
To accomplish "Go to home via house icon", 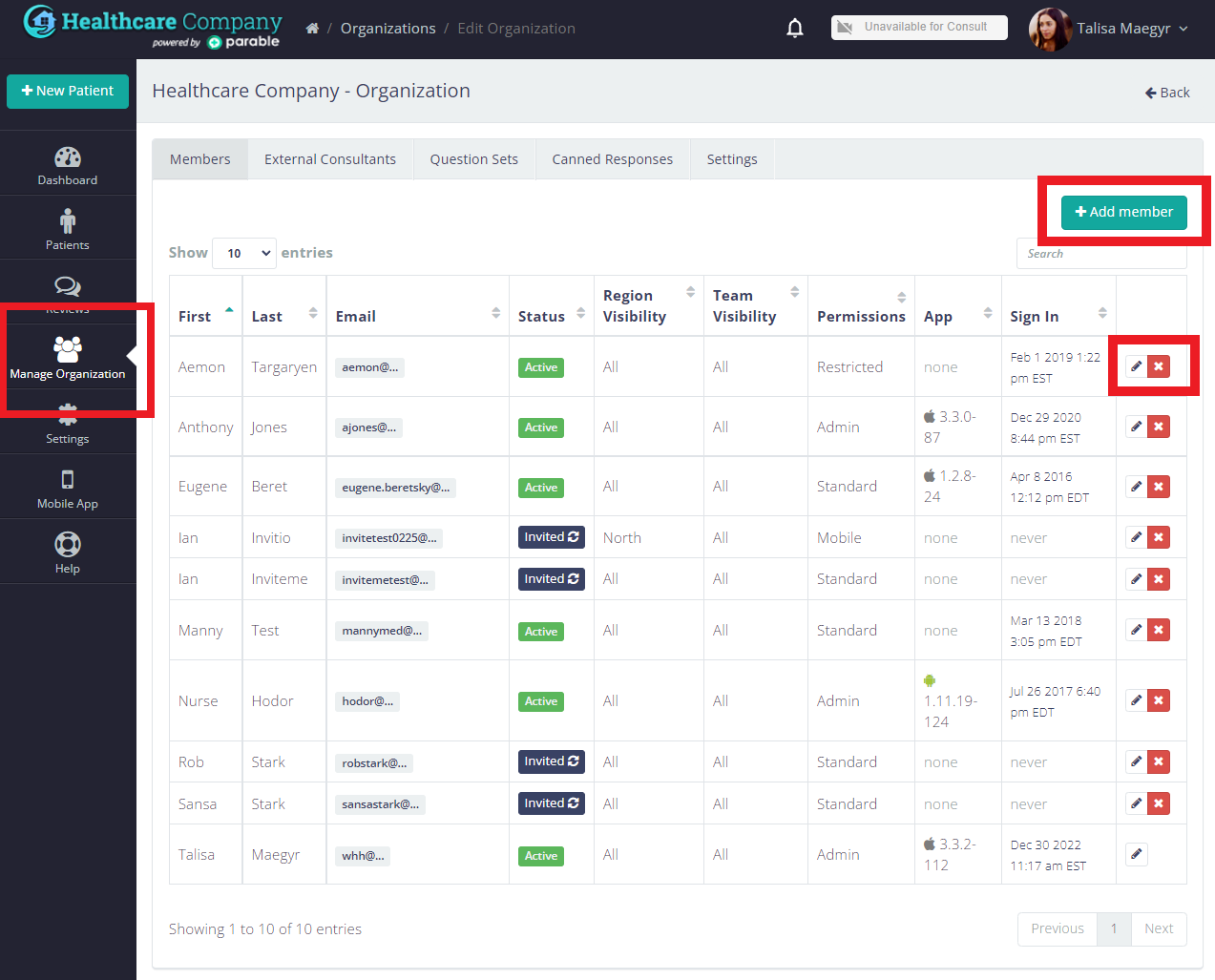I will tap(312, 29).
